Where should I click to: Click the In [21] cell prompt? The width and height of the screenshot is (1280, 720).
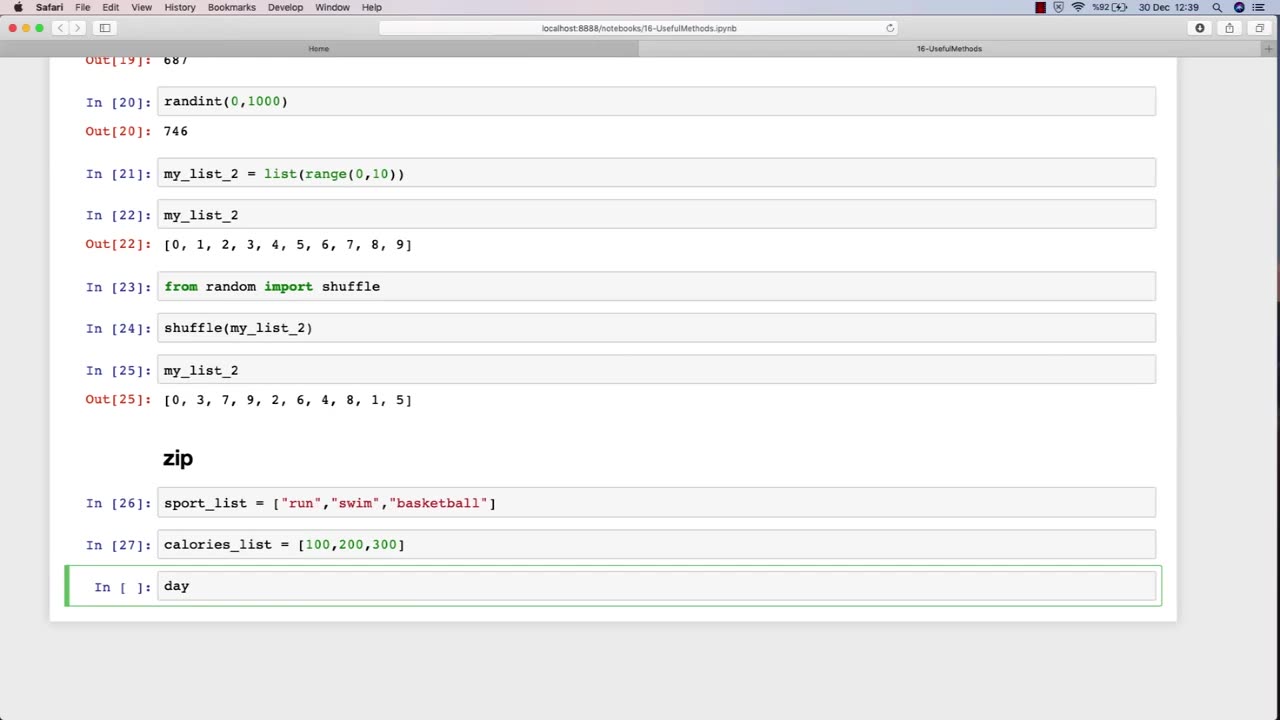click(x=118, y=174)
